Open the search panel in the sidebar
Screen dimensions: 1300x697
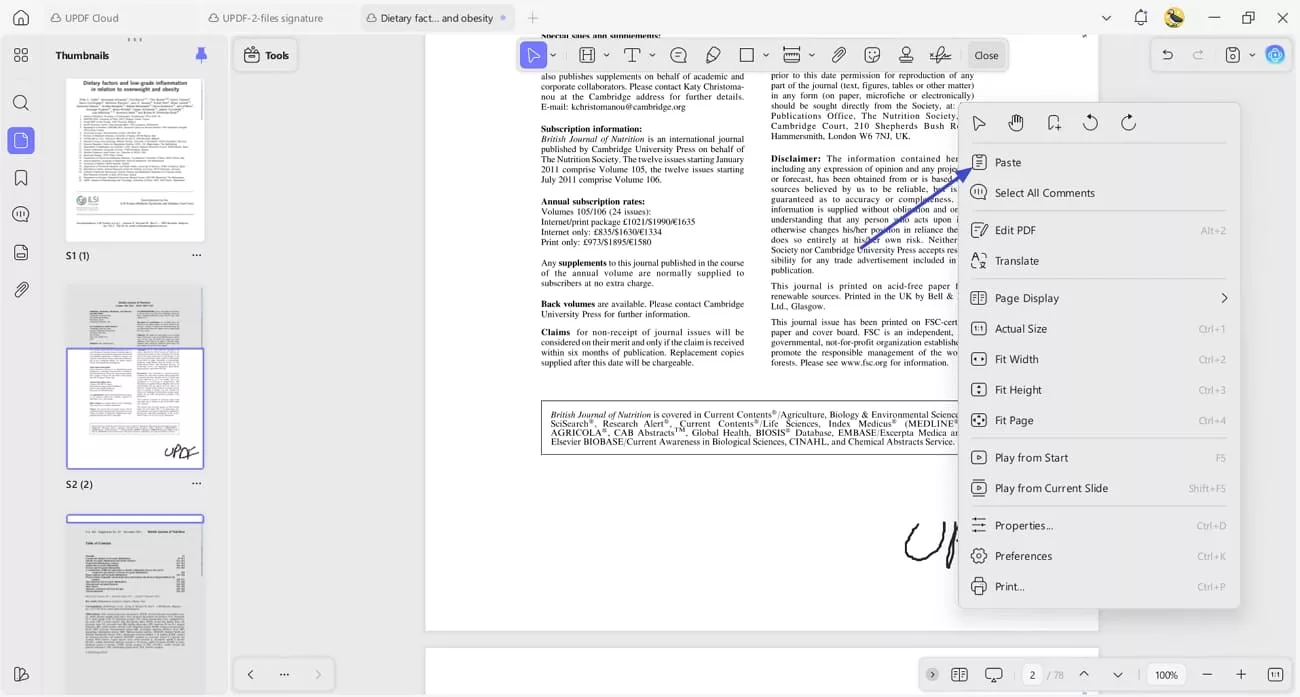tap(21, 103)
